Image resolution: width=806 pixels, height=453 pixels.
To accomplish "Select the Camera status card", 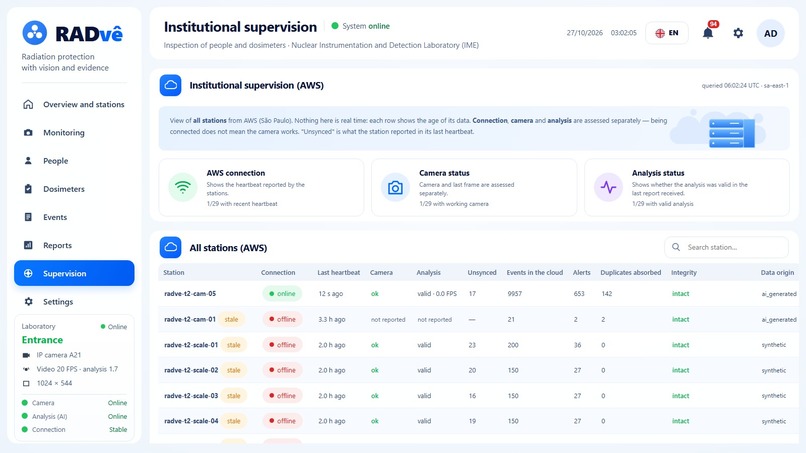I will (x=474, y=187).
